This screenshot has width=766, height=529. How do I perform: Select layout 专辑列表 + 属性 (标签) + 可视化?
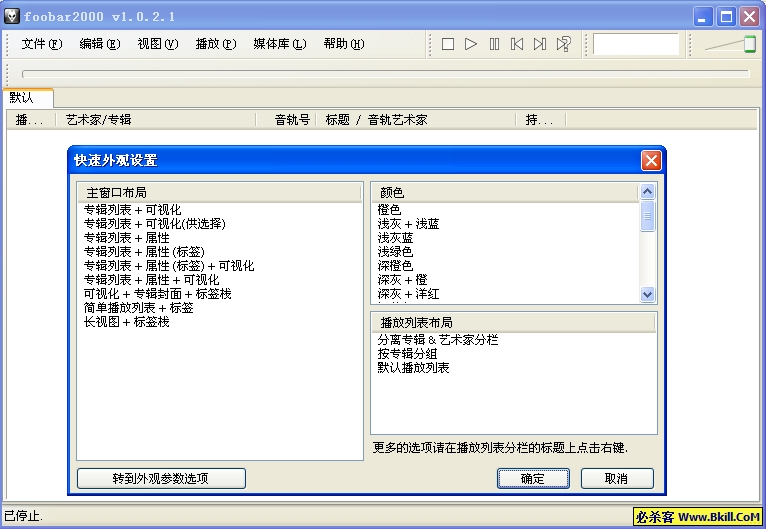169,266
